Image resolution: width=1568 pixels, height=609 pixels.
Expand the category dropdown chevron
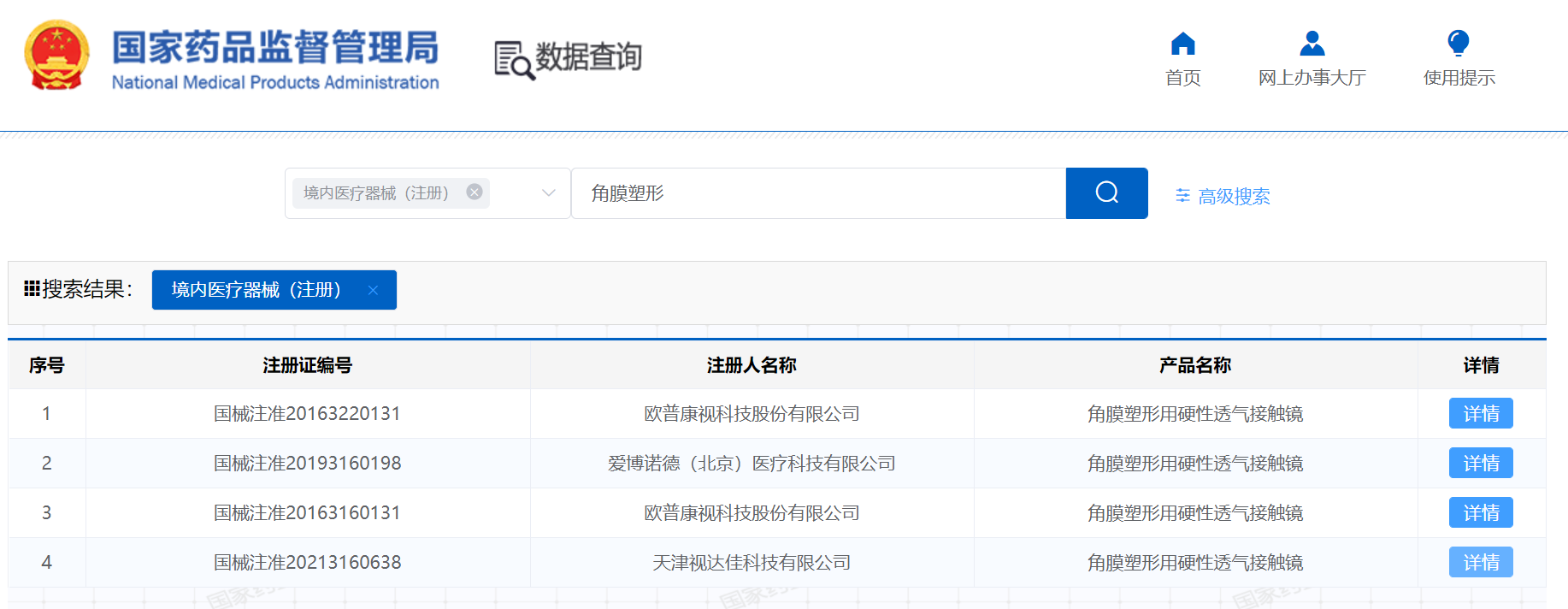[x=549, y=193]
